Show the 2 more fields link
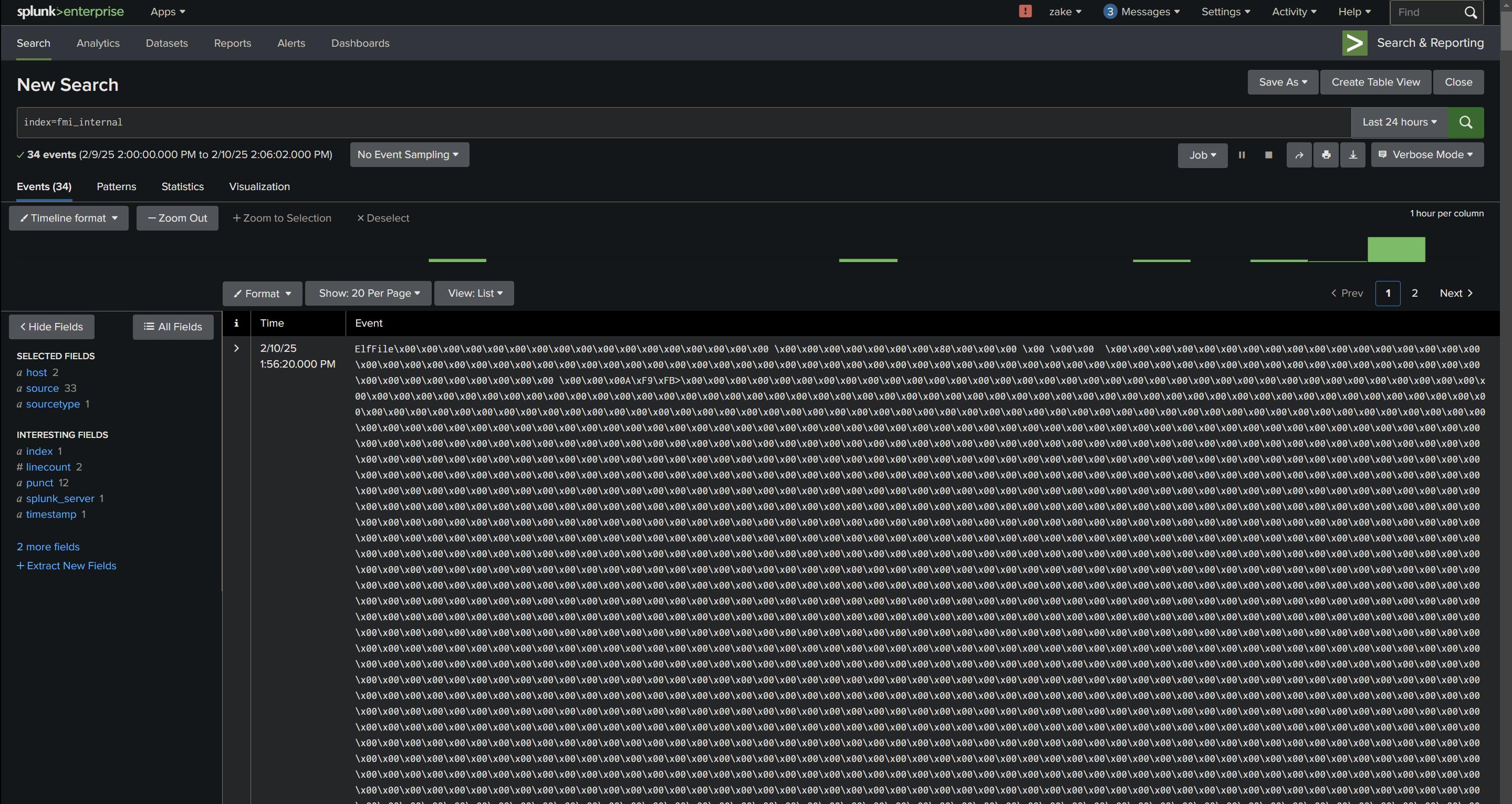Image resolution: width=1512 pixels, height=804 pixels. (x=48, y=546)
